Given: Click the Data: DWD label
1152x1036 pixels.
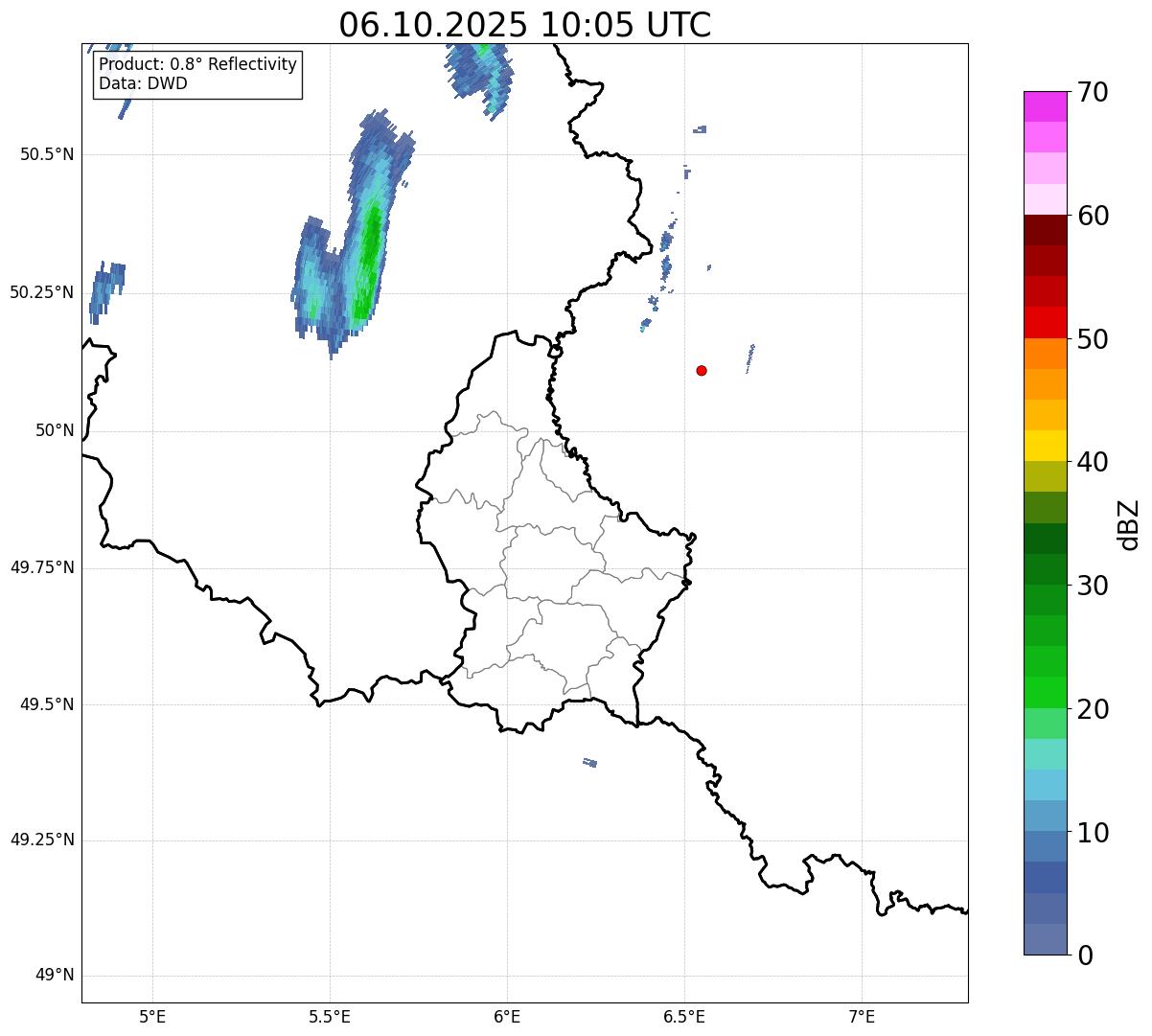Looking at the screenshot, I should [x=143, y=83].
